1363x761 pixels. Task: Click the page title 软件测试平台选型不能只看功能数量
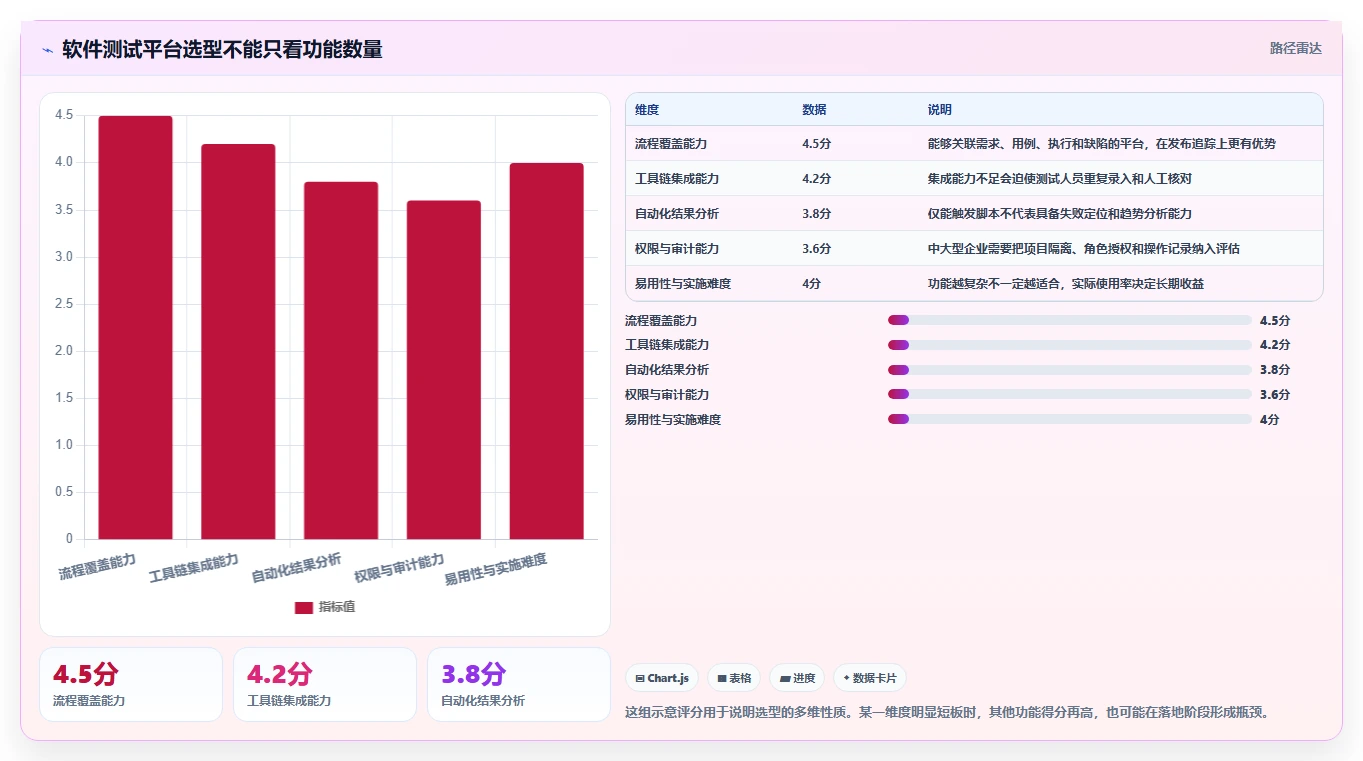coord(222,49)
